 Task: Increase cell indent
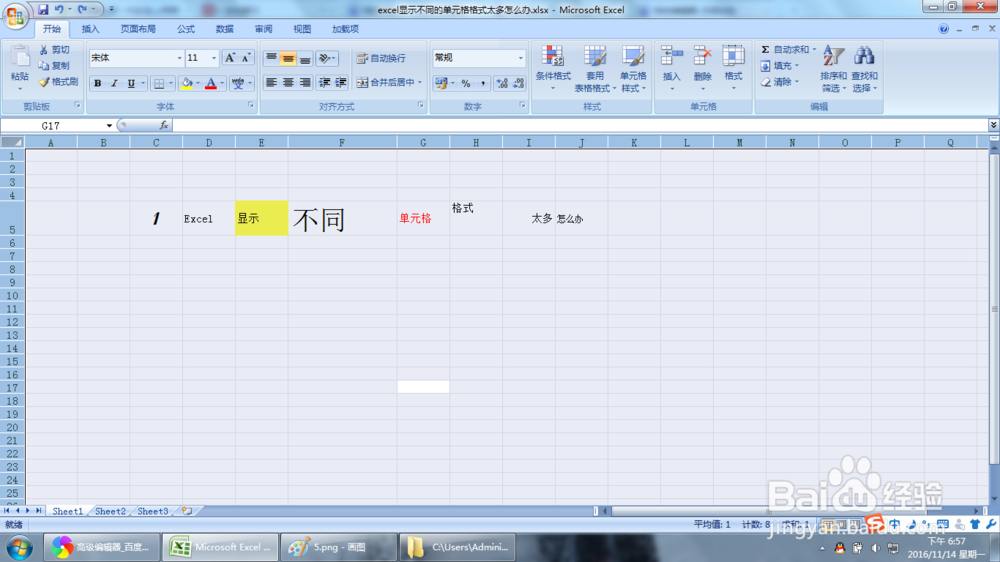tap(341, 83)
